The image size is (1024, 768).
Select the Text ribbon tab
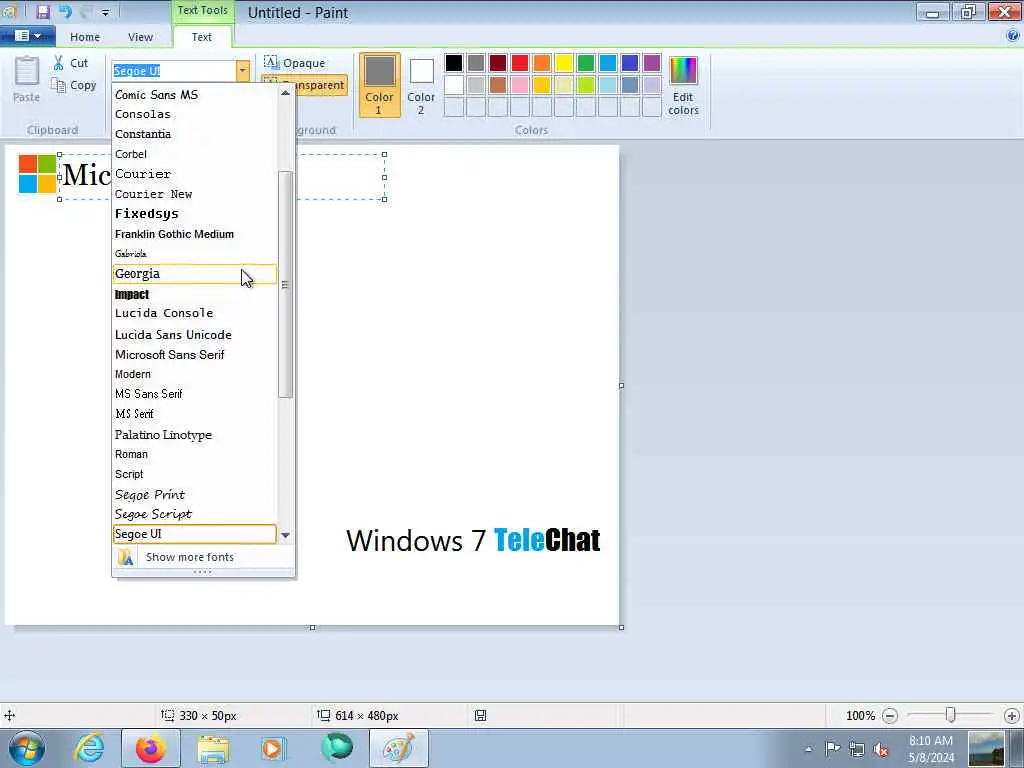201,37
